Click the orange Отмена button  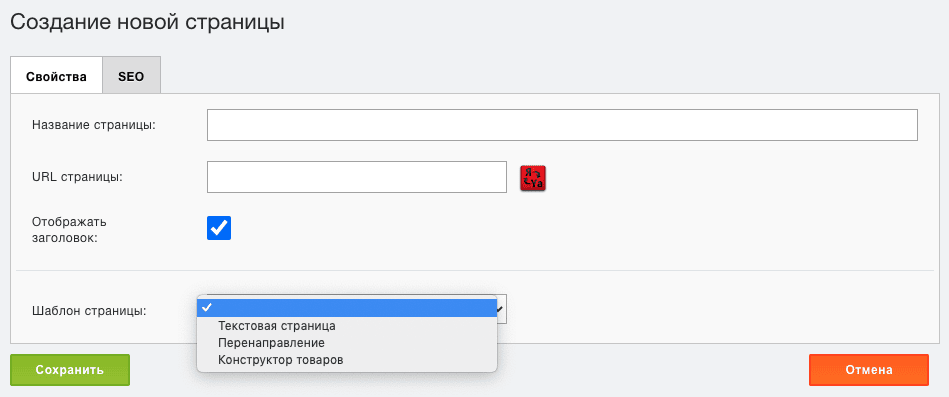point(869,370)
